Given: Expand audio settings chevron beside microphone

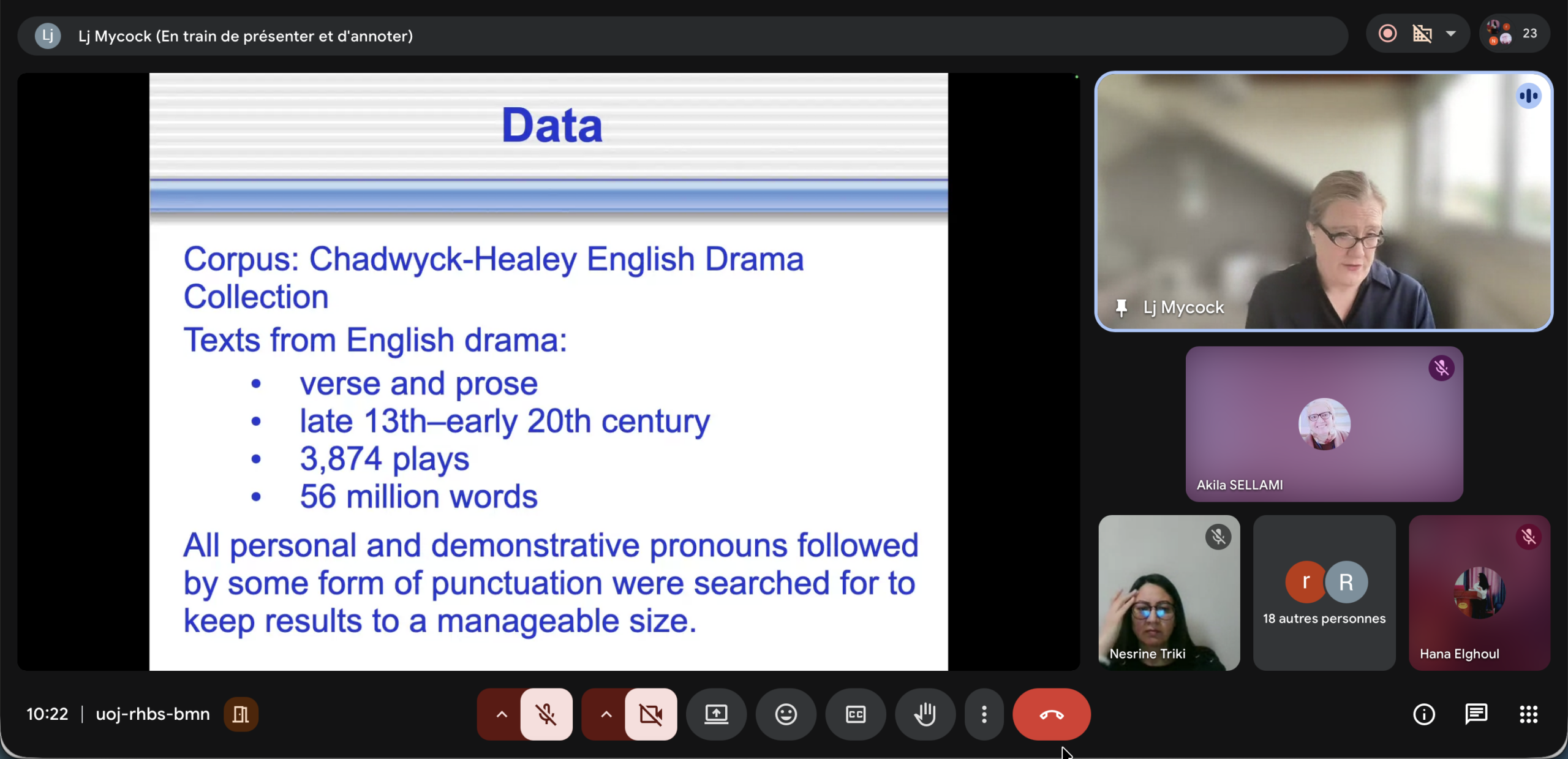Looking at the screenshot, I should (501, 714).
